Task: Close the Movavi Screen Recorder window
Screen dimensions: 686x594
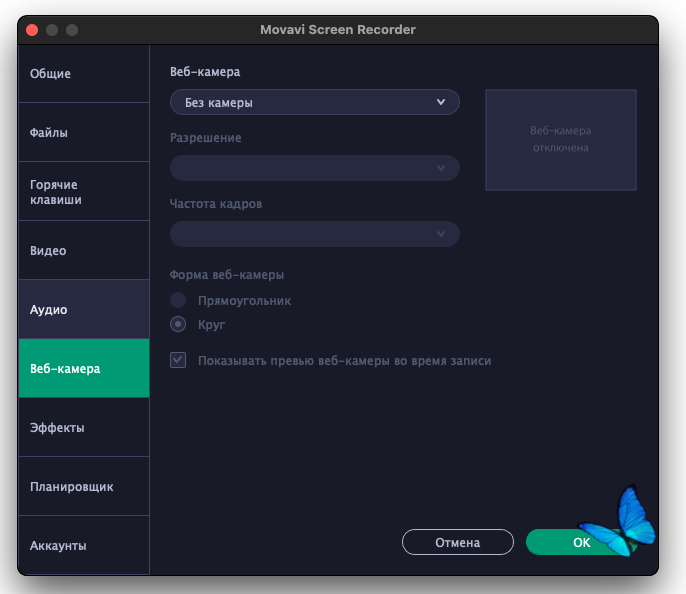Action: pyautogui.click(x=32, y=30)
